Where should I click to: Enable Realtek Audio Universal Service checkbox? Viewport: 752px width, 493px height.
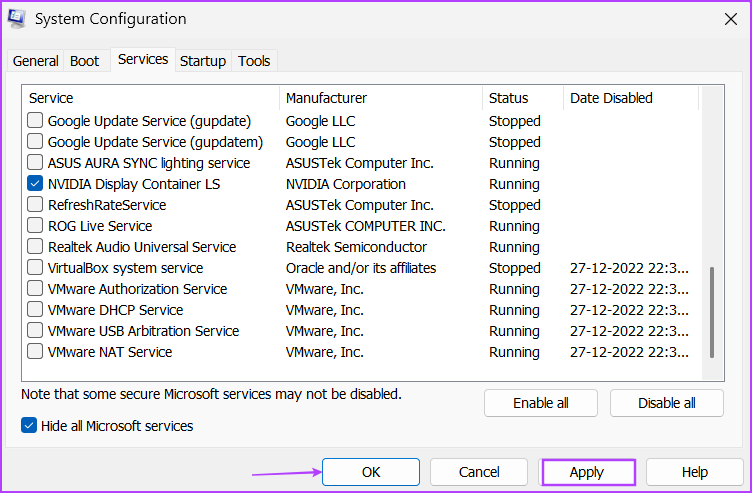[x=35, y=247]
